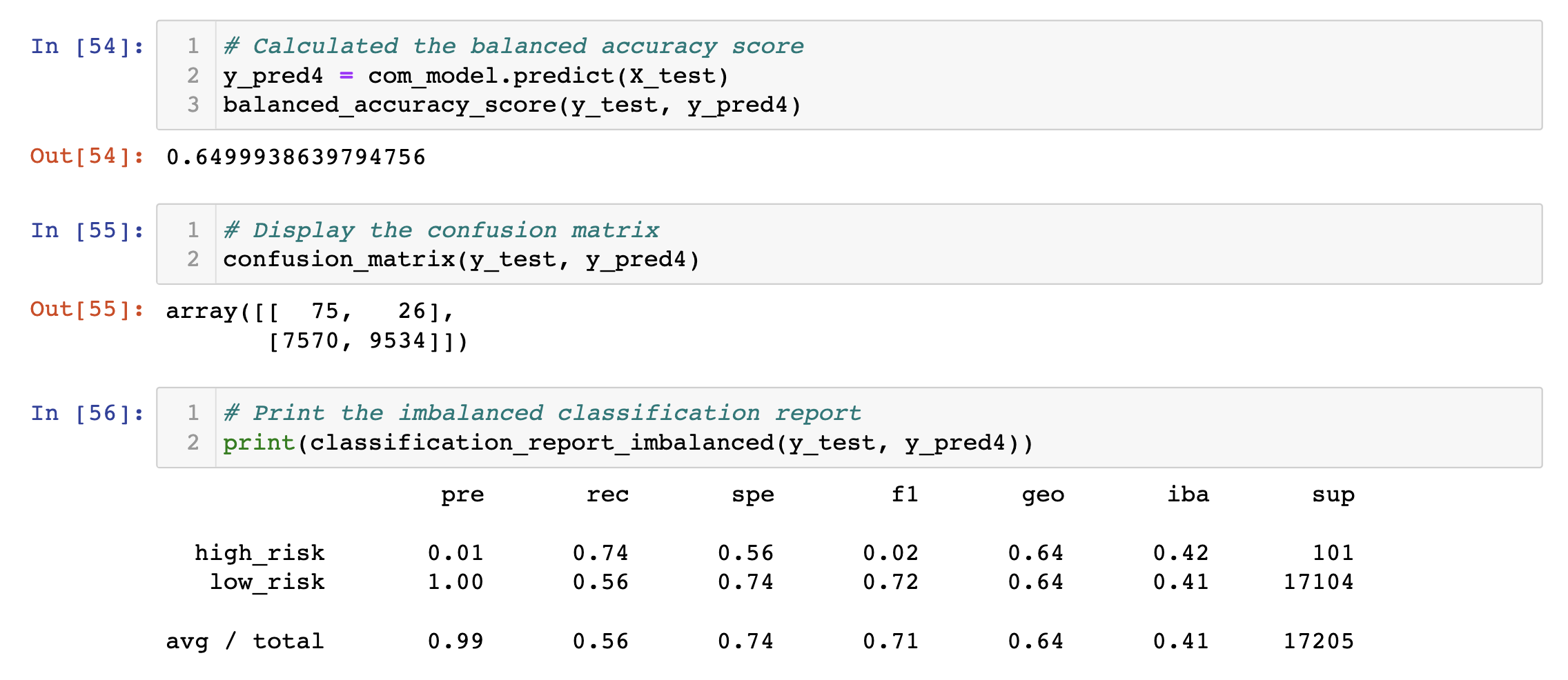
Task: Click the comment '# Print the imbalanced classification report'
Action: pos(542,414)
